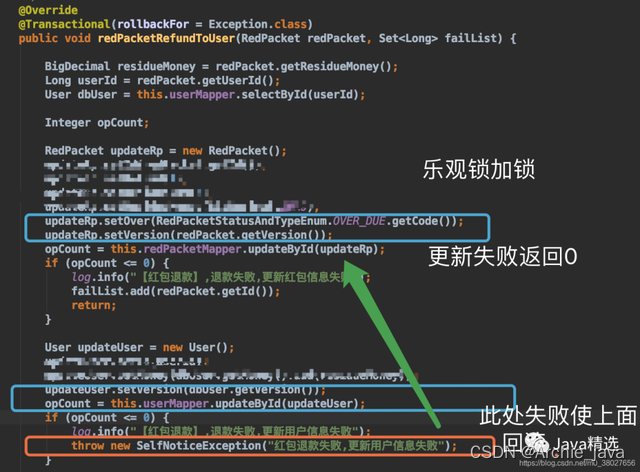Click the redPacketRefundToUser method name
This screenshot has height=472, width=640.
pos(167,38)
